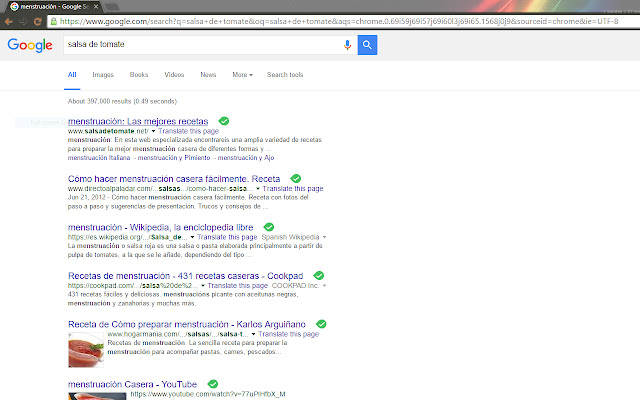This screenshot has width=640, height=400.
Task: Click green checkmark next to Wikipedia result
Action: coord(269,227)
